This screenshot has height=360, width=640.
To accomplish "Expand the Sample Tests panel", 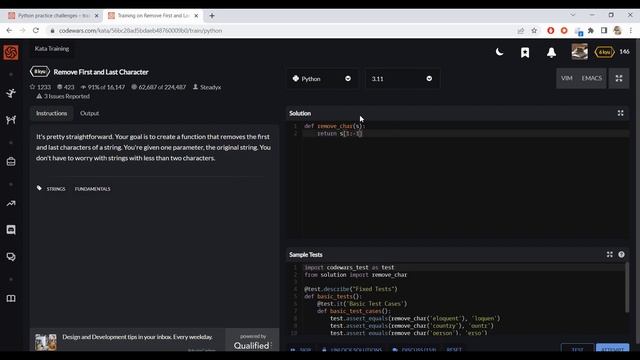I will (x=609, y=254).
